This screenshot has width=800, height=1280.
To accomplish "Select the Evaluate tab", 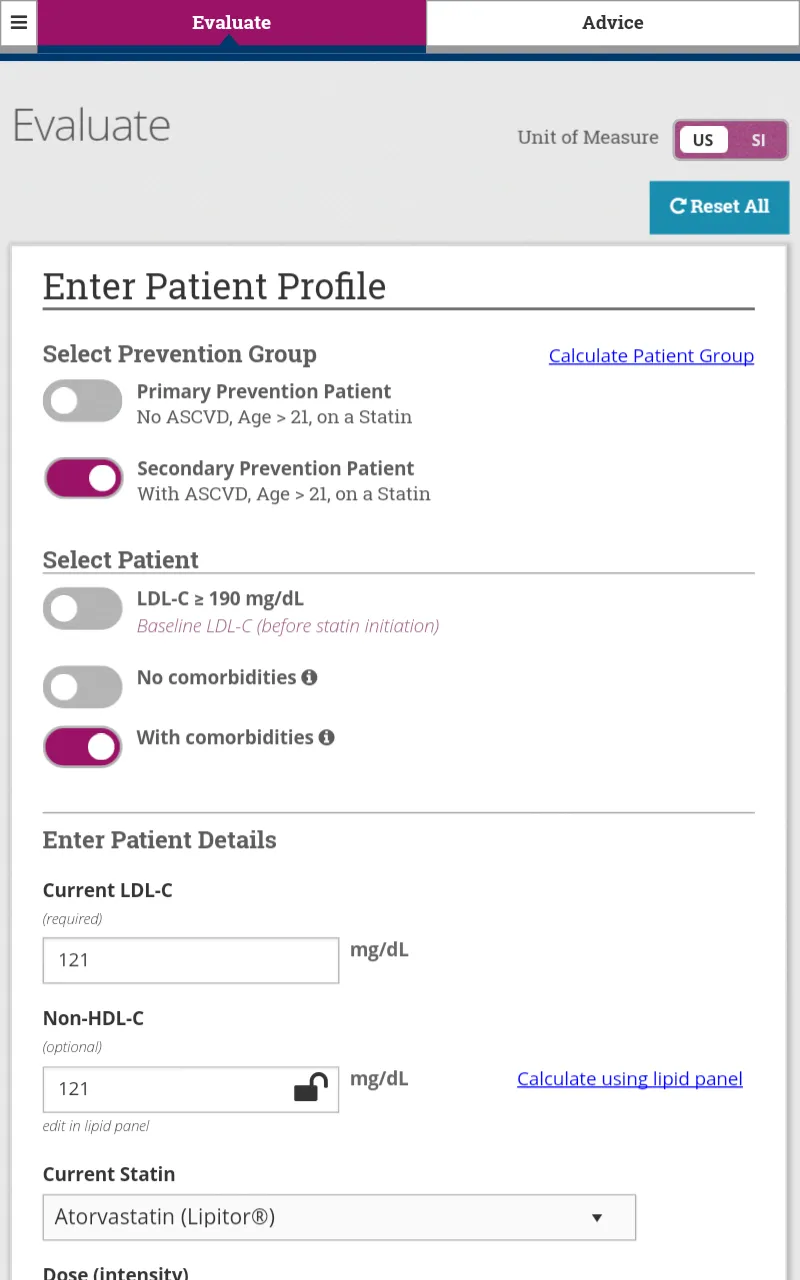I will pyautogui.click(x=231, y=22).
